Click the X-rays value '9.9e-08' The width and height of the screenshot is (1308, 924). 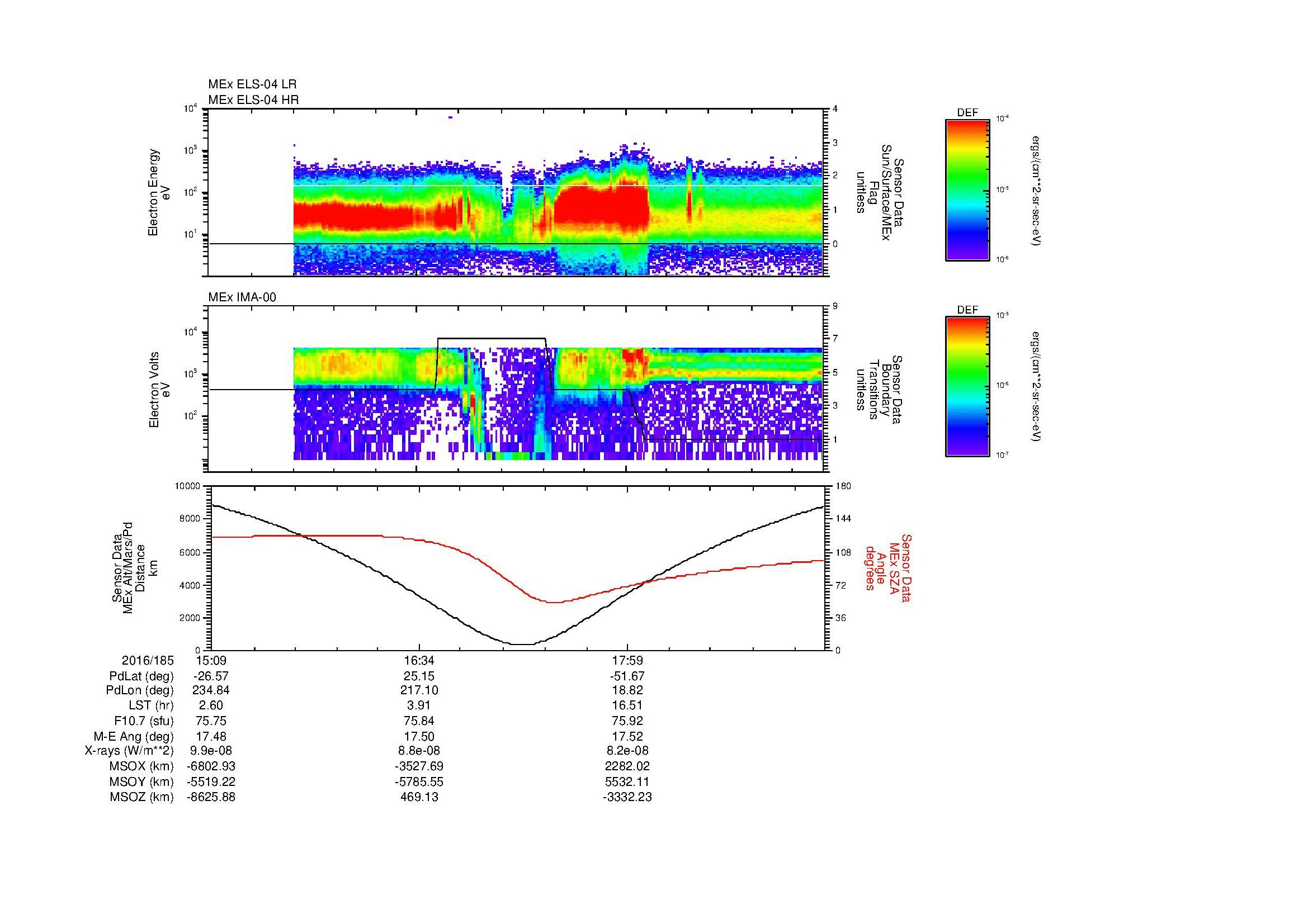[211, 751]
